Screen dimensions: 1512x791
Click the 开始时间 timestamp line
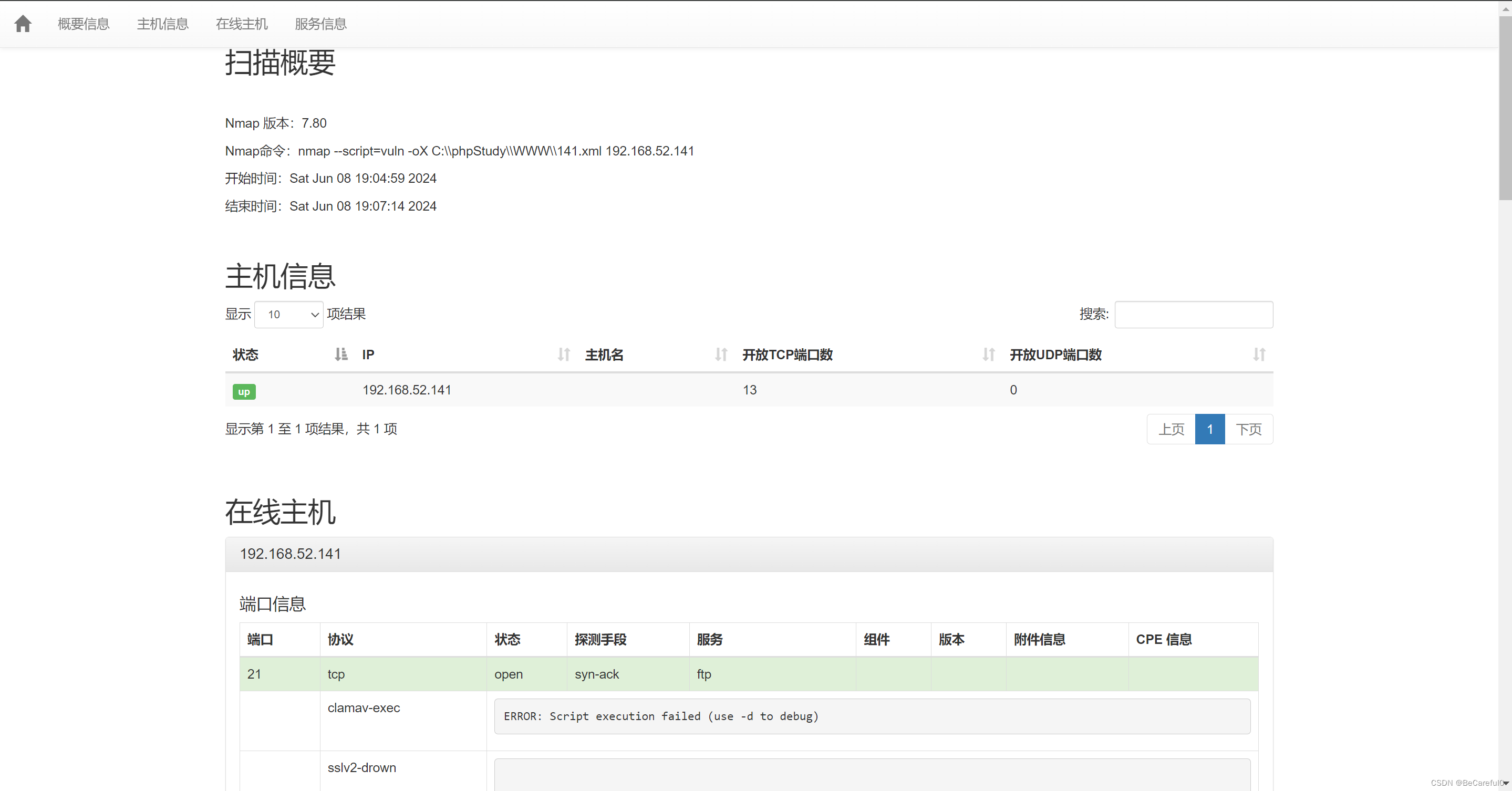(331, 179)
